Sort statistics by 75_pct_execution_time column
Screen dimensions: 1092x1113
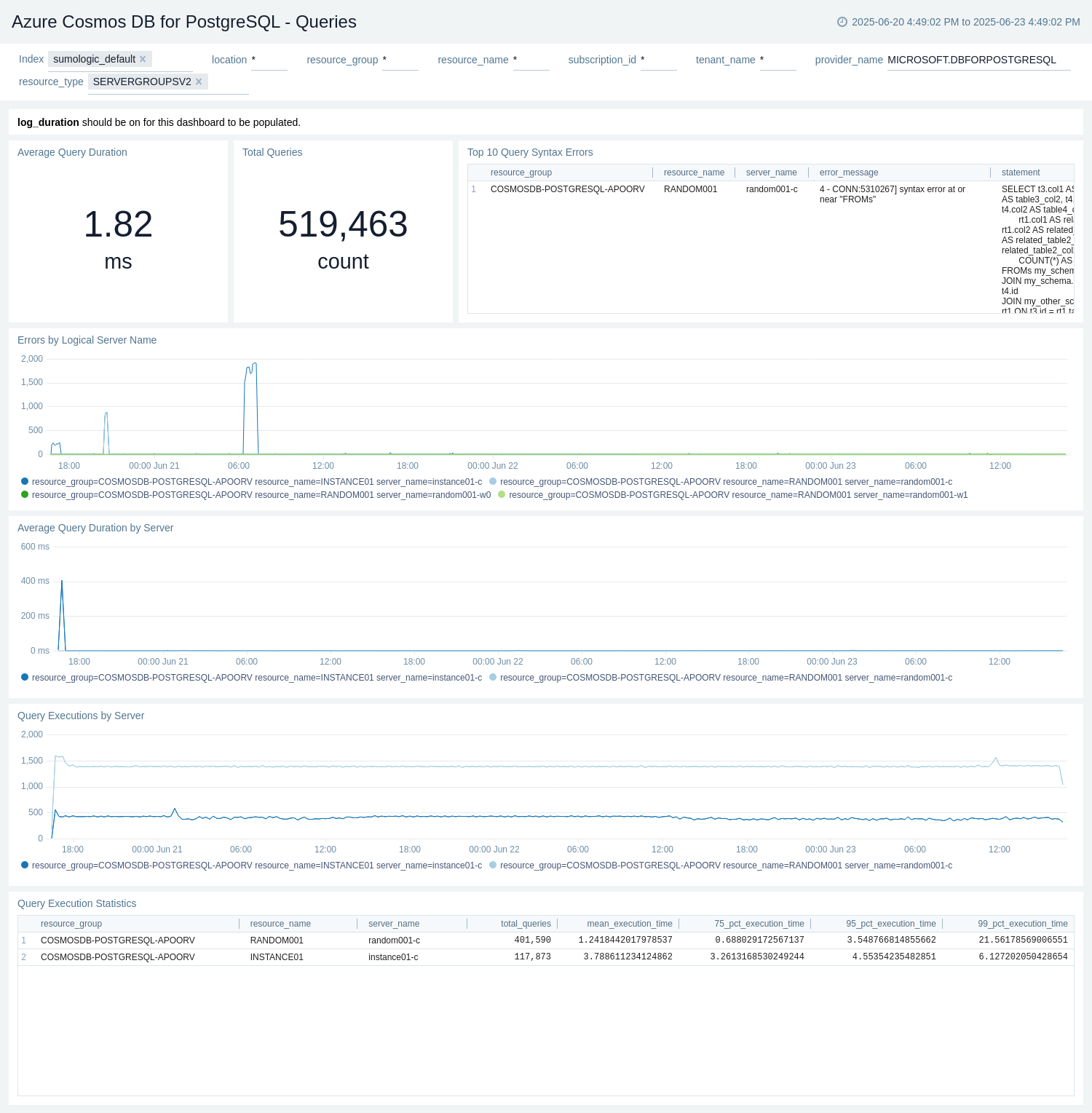759,924
